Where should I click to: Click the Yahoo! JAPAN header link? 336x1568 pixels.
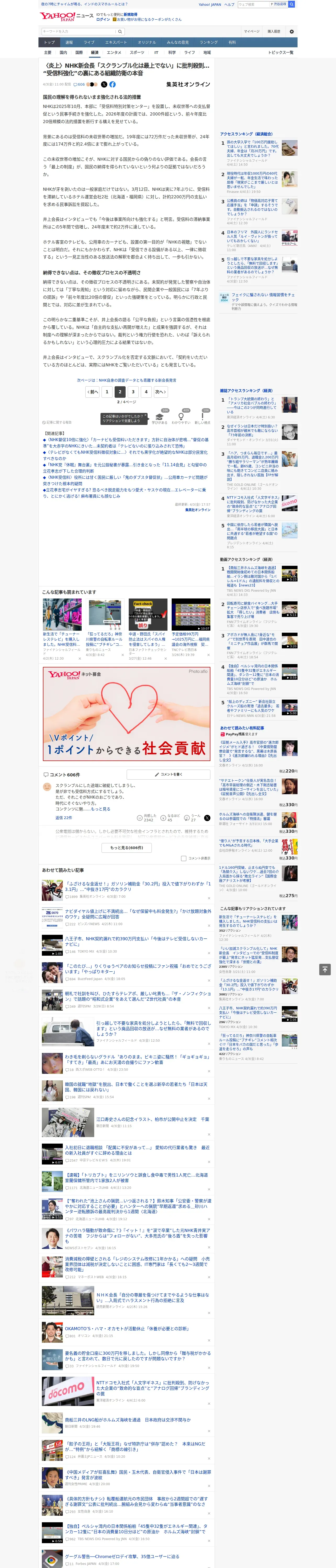[x=210, y=4]
